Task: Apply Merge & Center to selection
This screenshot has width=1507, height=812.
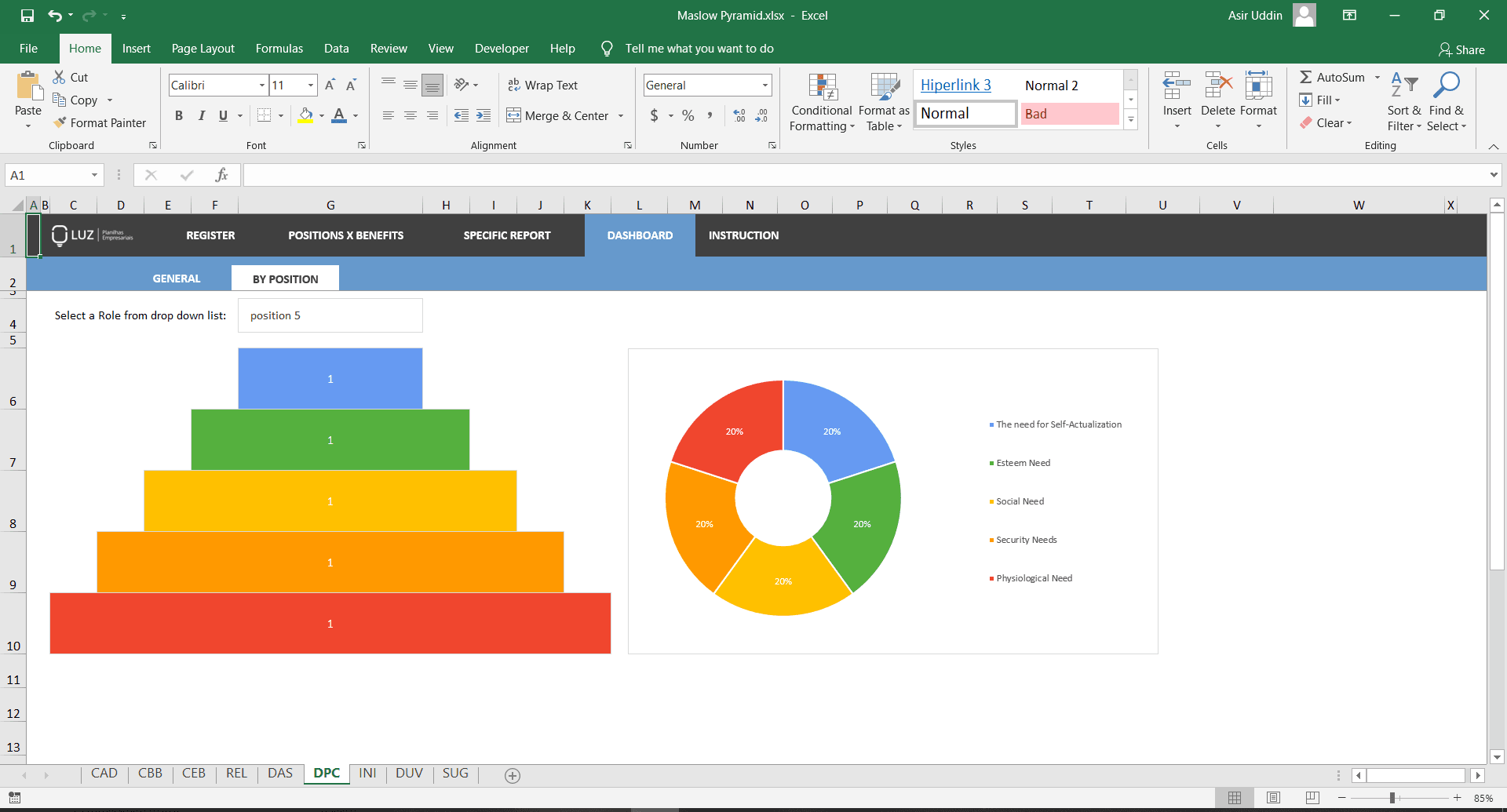Action: [x=558, y=115]
